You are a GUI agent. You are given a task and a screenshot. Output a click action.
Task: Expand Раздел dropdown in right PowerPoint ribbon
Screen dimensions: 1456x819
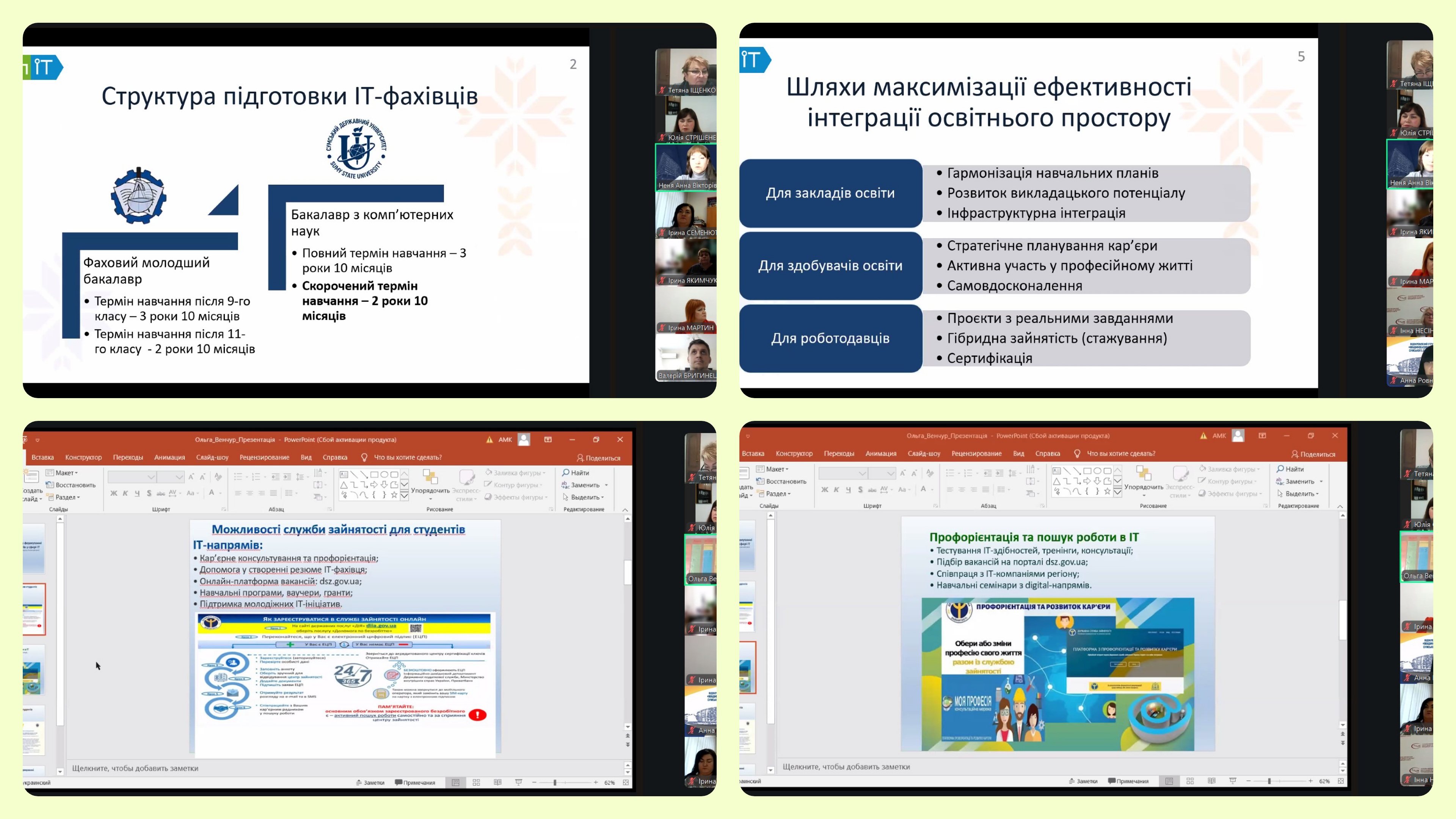click(x=778, y=493)
